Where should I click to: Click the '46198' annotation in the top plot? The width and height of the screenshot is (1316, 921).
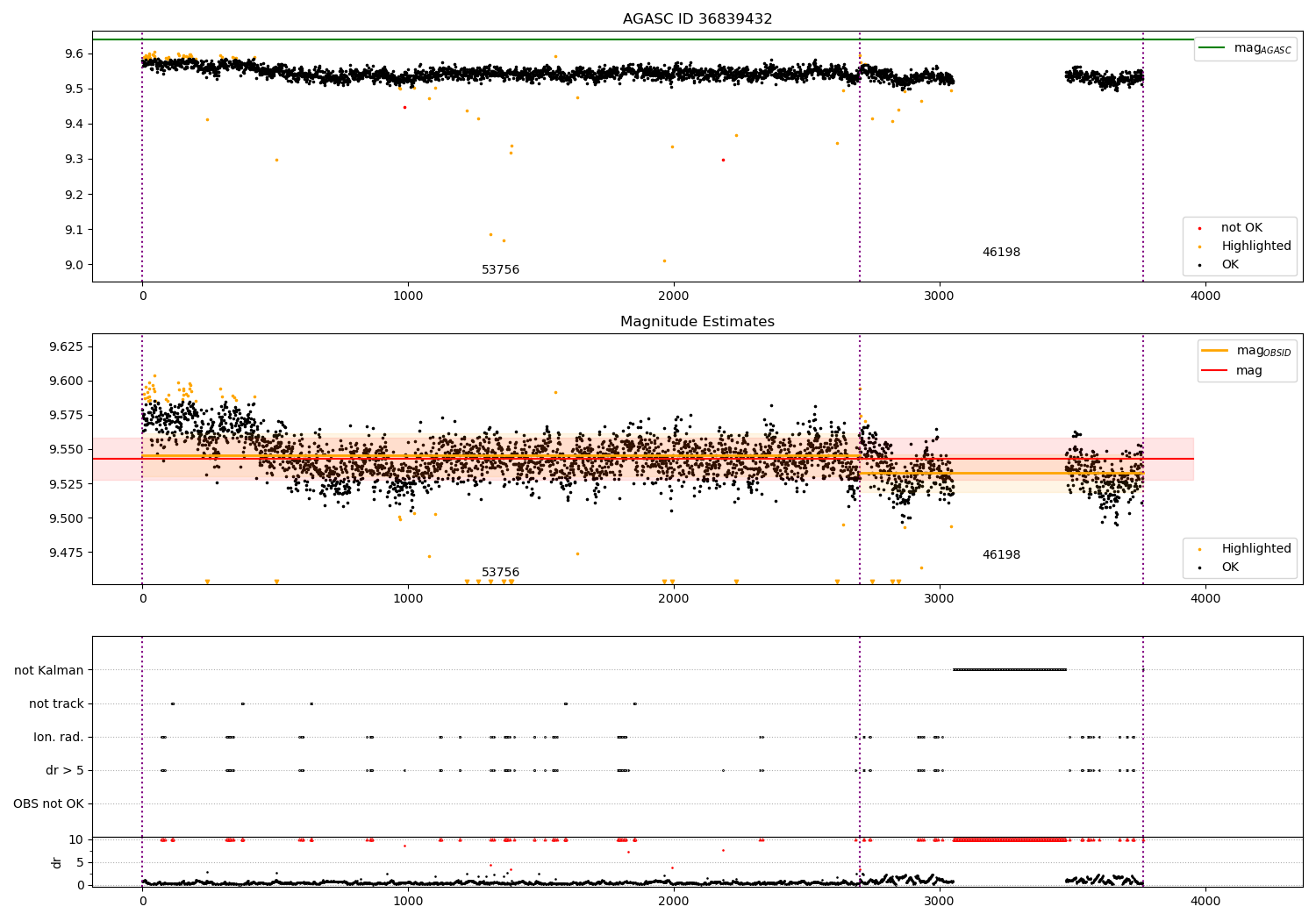coord(1001,253)
